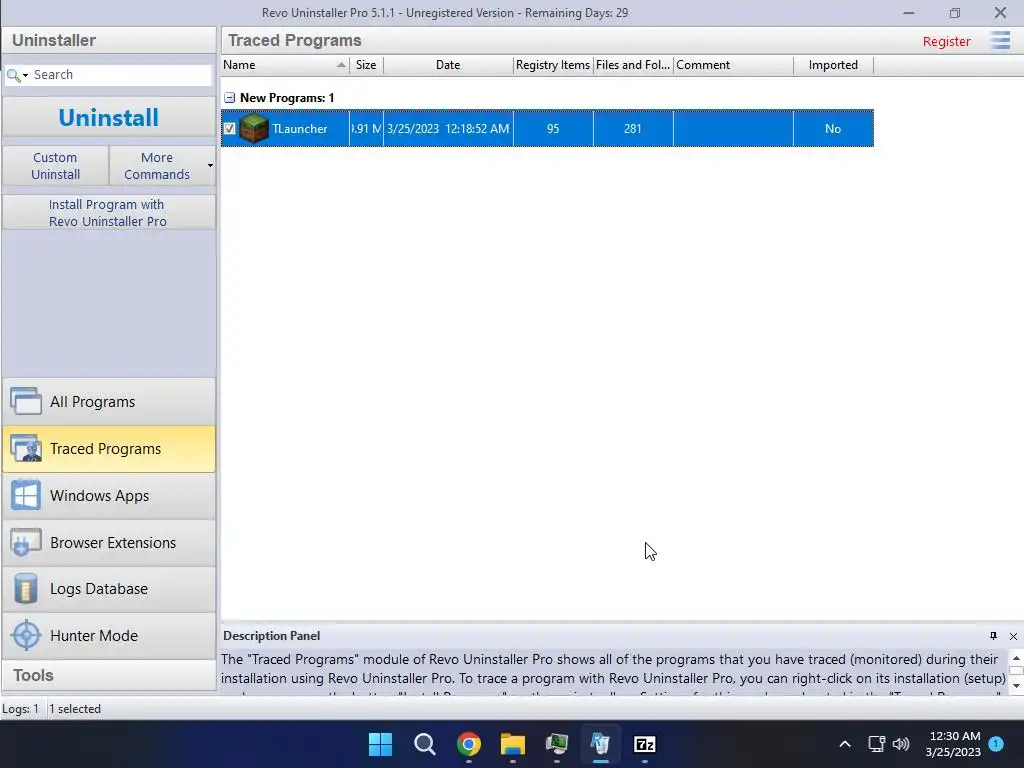
Task: Open Google Chrome from taskbar
Action: (x=469, y=744)
